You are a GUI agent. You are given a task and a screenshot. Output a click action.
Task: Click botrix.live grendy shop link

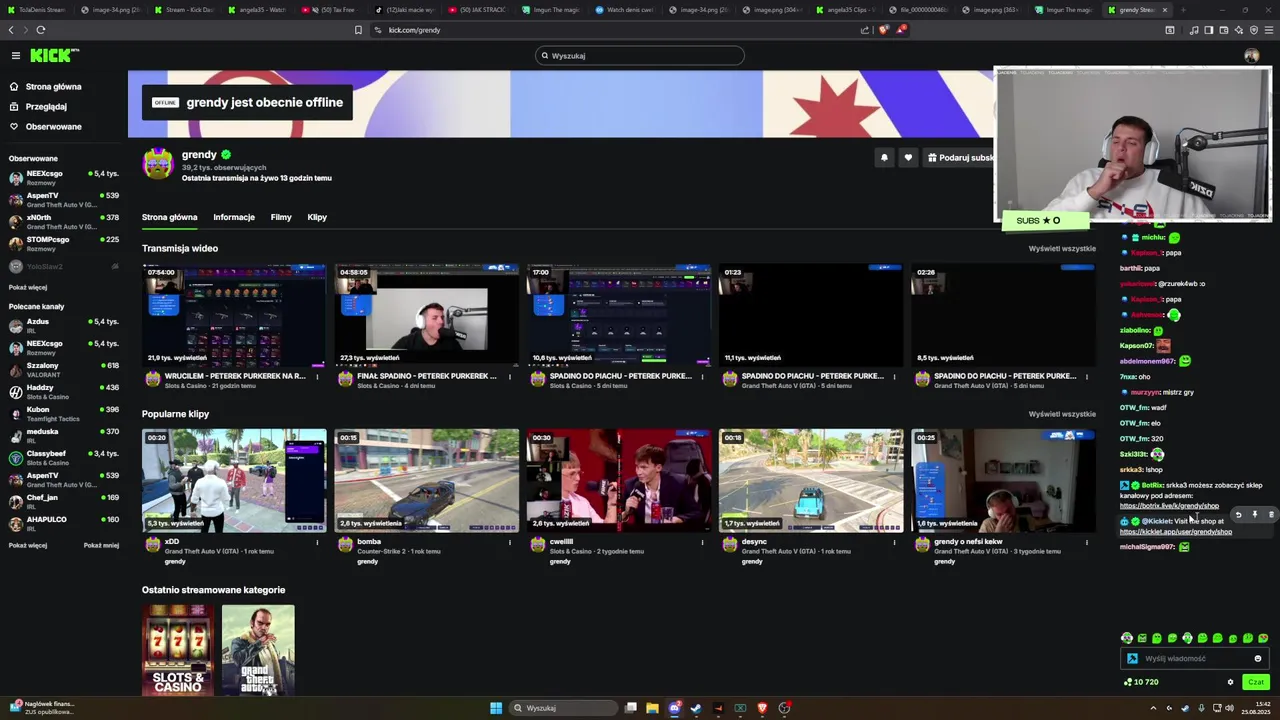[1169, 506]
